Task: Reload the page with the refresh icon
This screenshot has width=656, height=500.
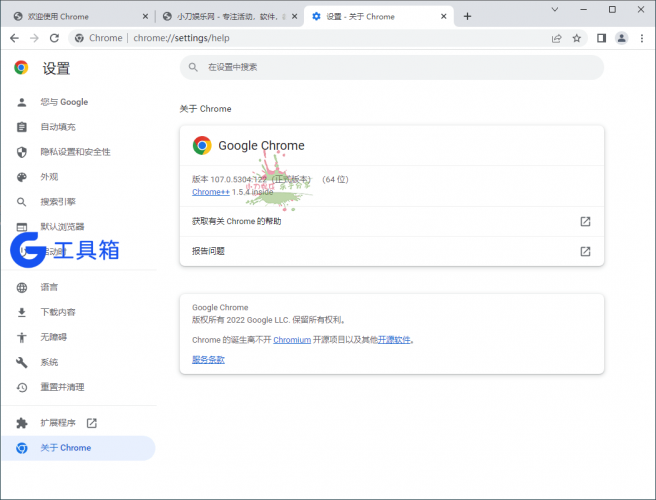Action: tap(54, 38)
